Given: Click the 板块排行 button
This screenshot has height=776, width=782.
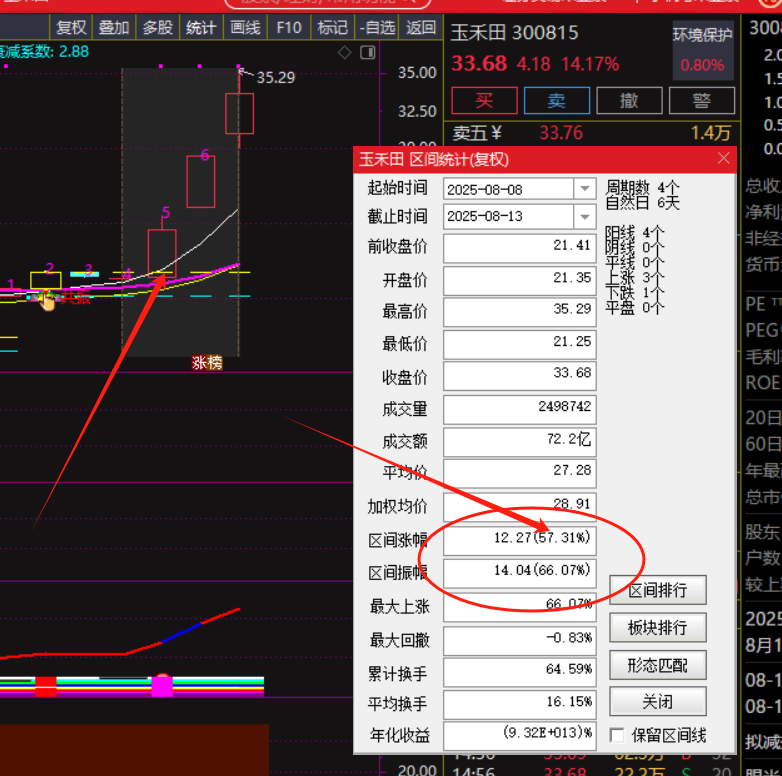Looking at the screenshot, I should [657, 627].
